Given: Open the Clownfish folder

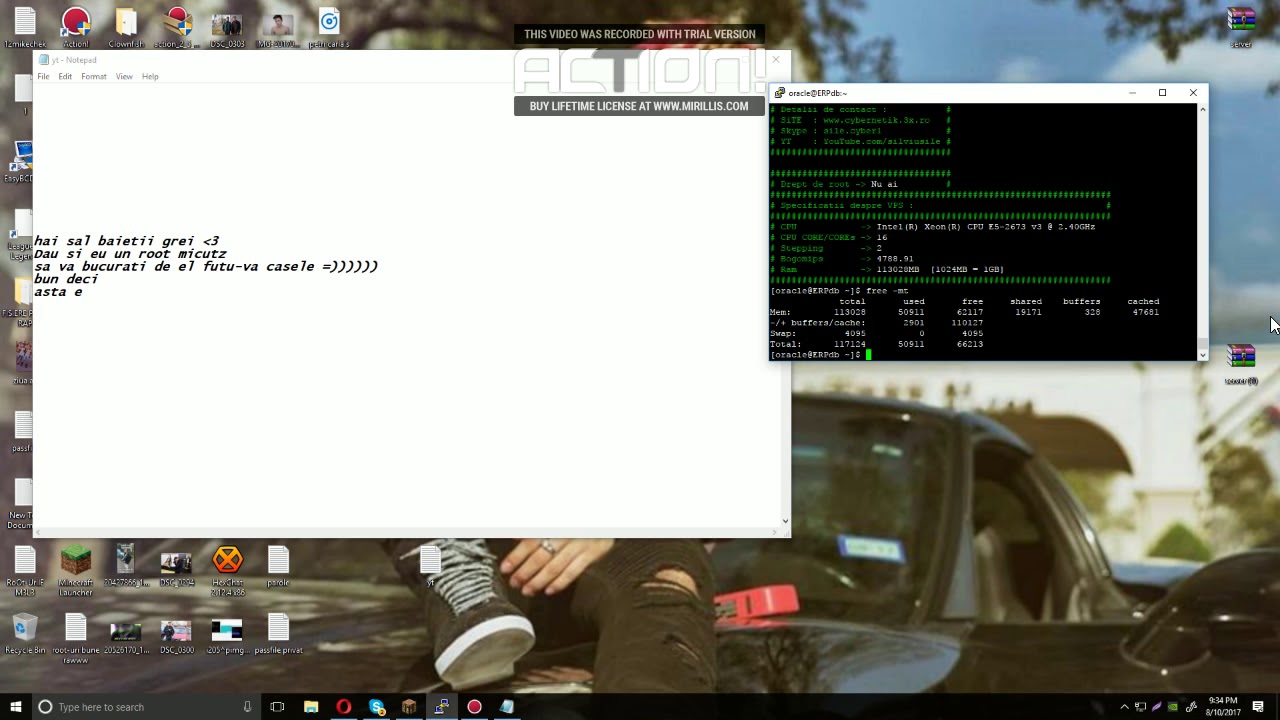Looking at the screenshot, I should 126,28.
